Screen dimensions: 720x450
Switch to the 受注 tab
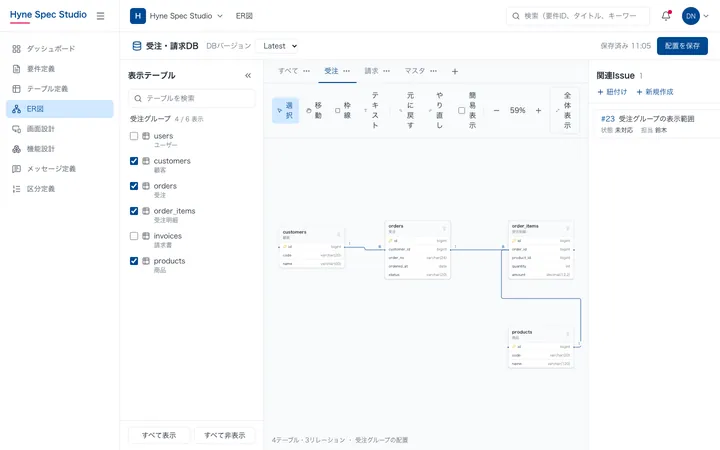click(331, 71)
